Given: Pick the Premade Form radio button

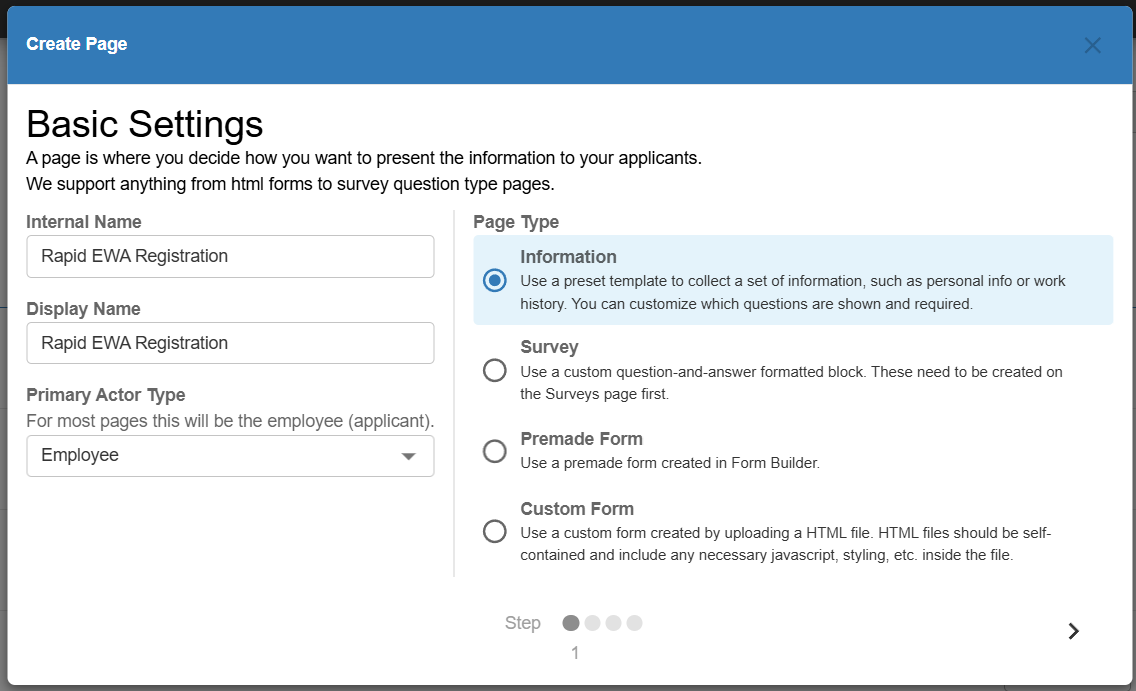Looking at the screenshot, I should coord(494,451).
